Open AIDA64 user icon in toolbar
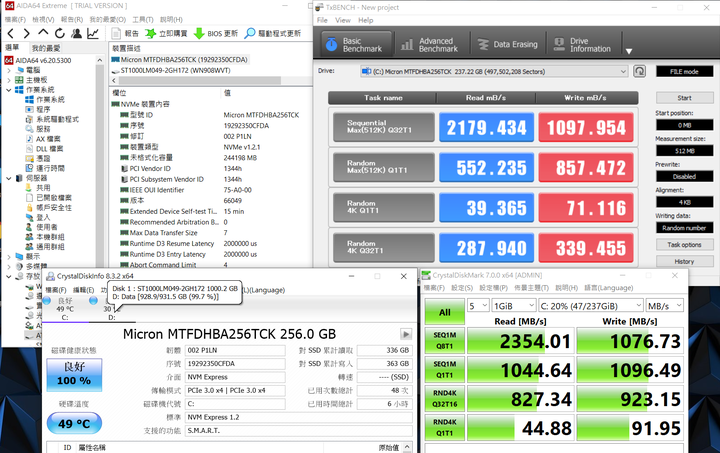The width and height of the screenshot is (720, 453). [x=76, y=34]
